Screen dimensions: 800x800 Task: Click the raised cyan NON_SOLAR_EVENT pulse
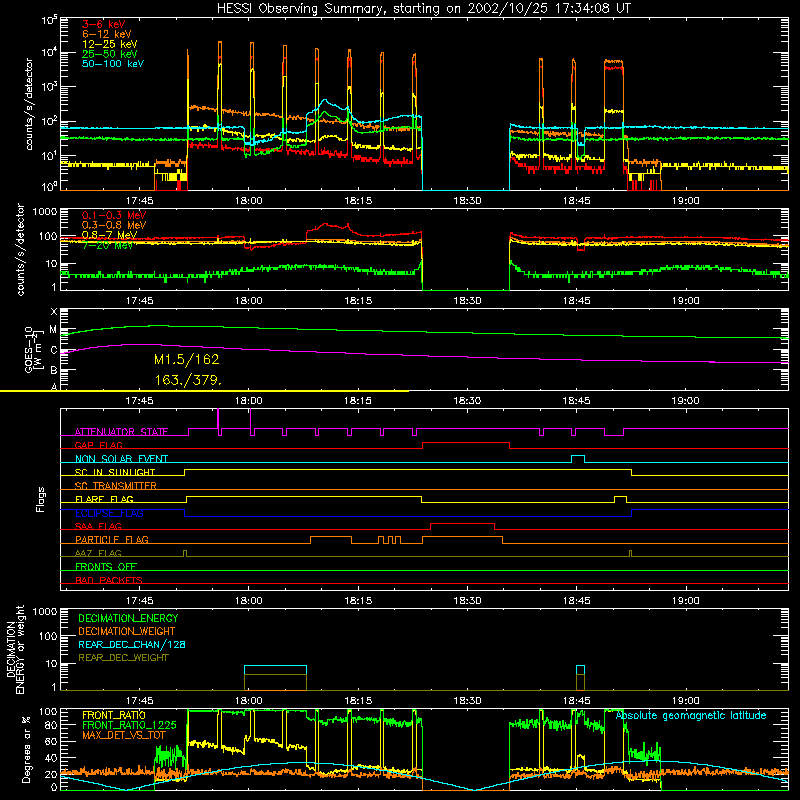[x=578, y=459]
